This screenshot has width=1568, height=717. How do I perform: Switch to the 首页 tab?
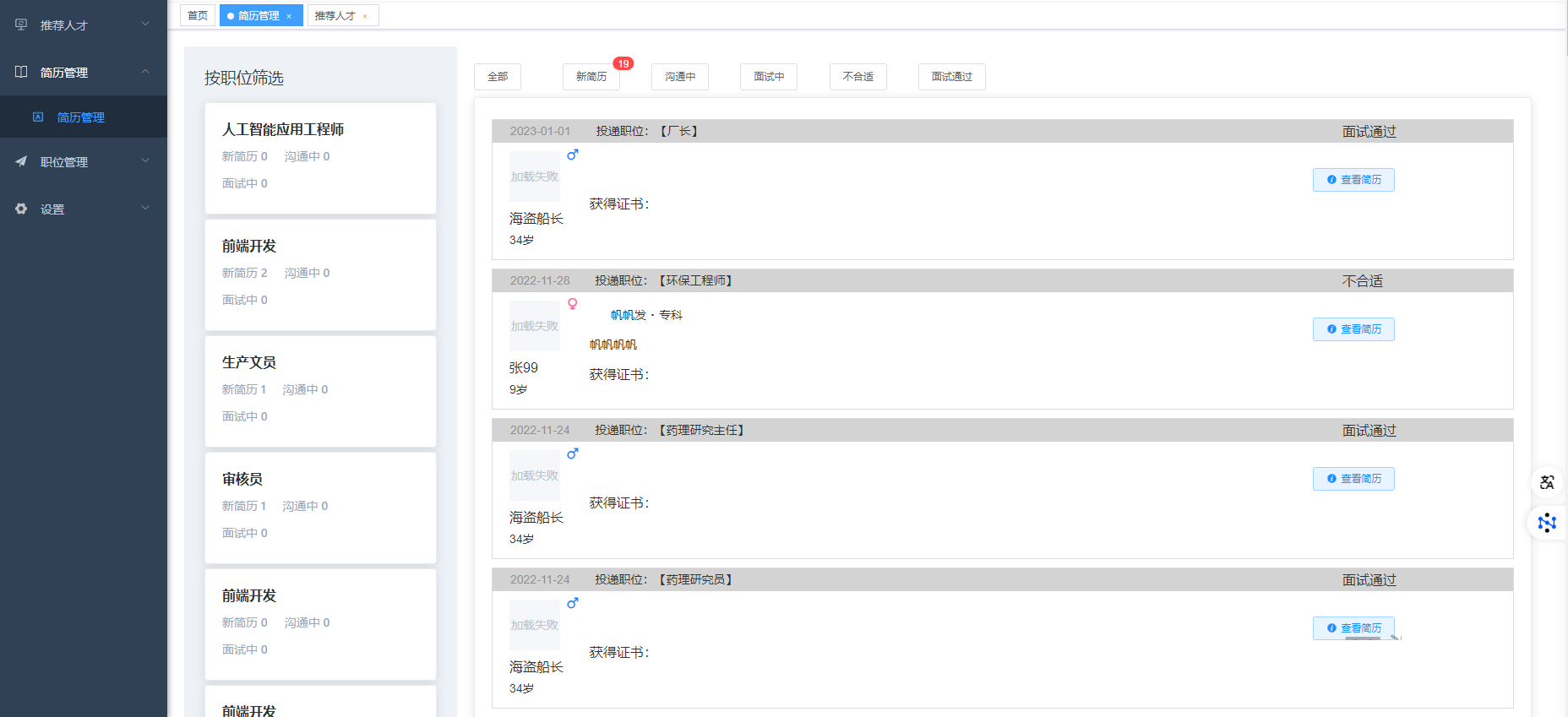point(198,15)
